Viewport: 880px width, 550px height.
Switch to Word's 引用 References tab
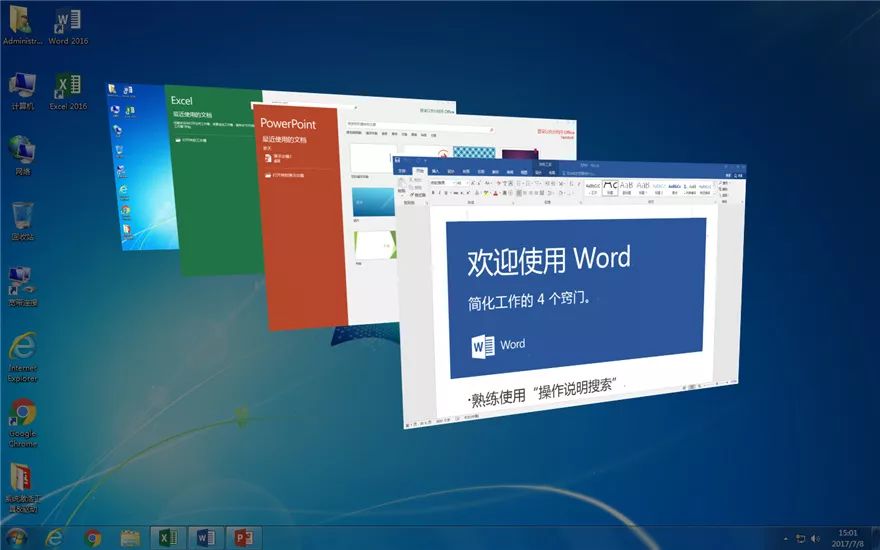(x=481, y=172)
